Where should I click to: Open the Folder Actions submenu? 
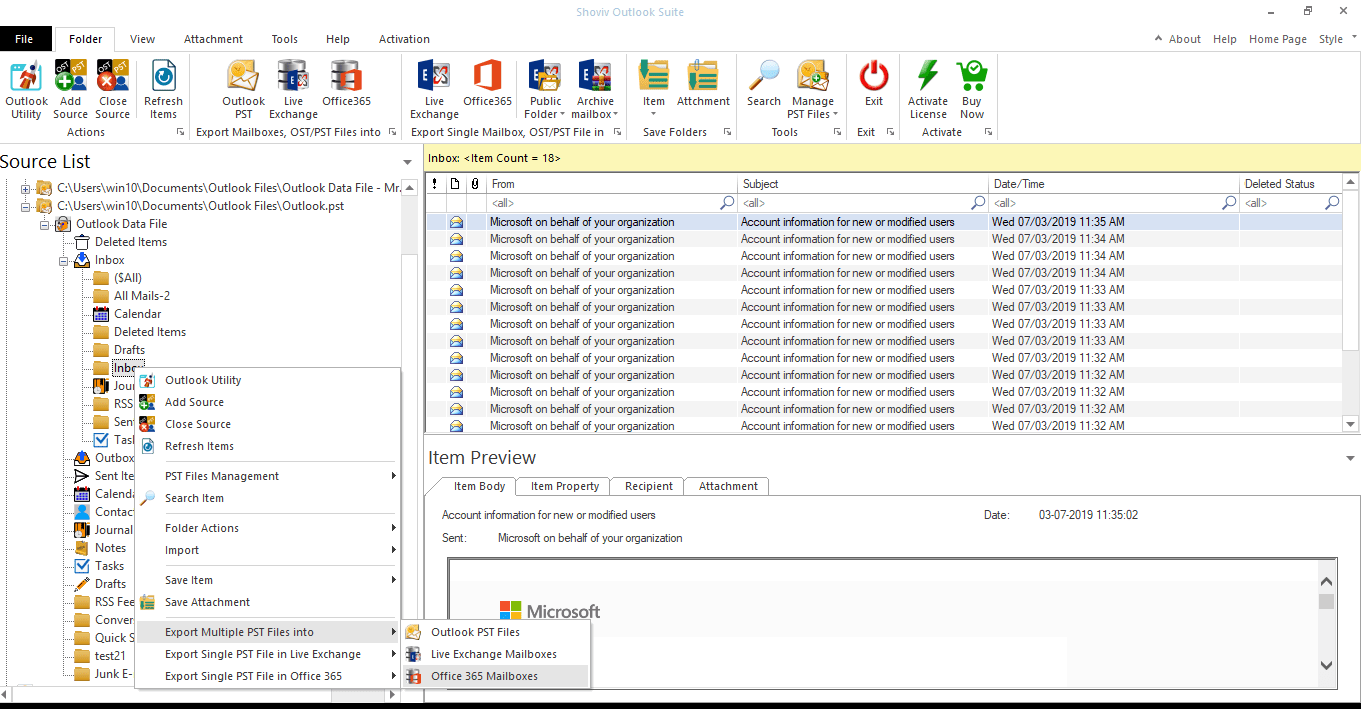(268, 528)
